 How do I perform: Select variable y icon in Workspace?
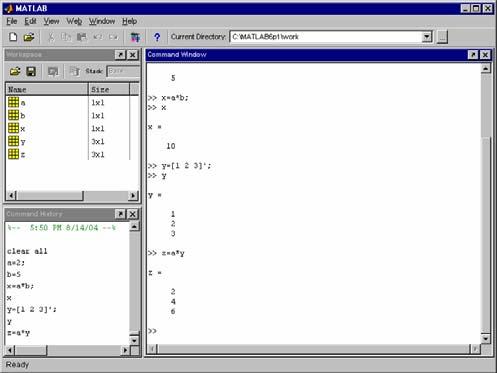(x=13, y=141)
